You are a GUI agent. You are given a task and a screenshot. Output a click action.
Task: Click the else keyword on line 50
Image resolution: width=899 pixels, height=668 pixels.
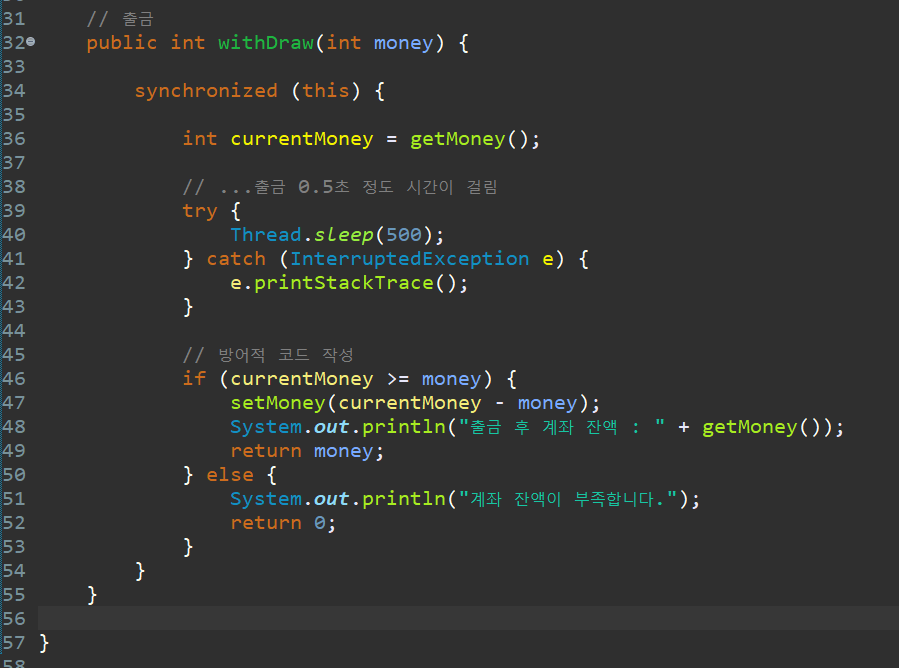point(230,475)
